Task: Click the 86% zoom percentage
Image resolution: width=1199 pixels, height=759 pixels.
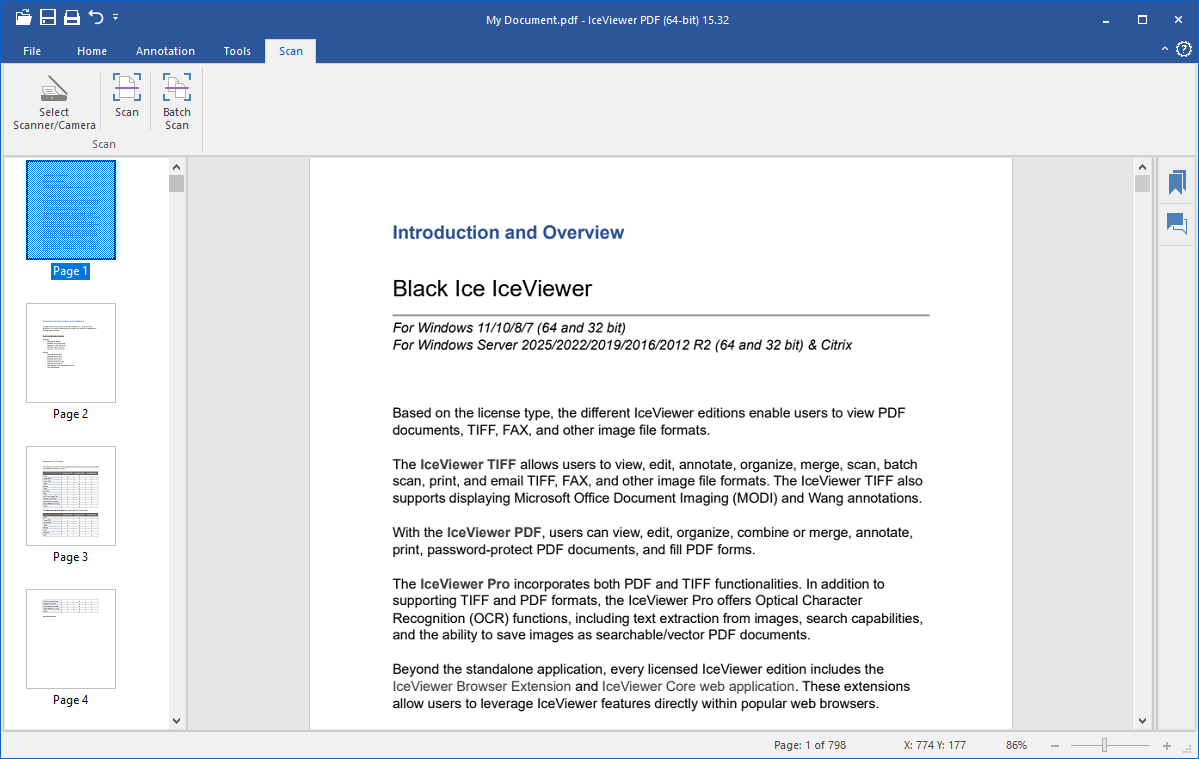Action: pos(1016,745)
